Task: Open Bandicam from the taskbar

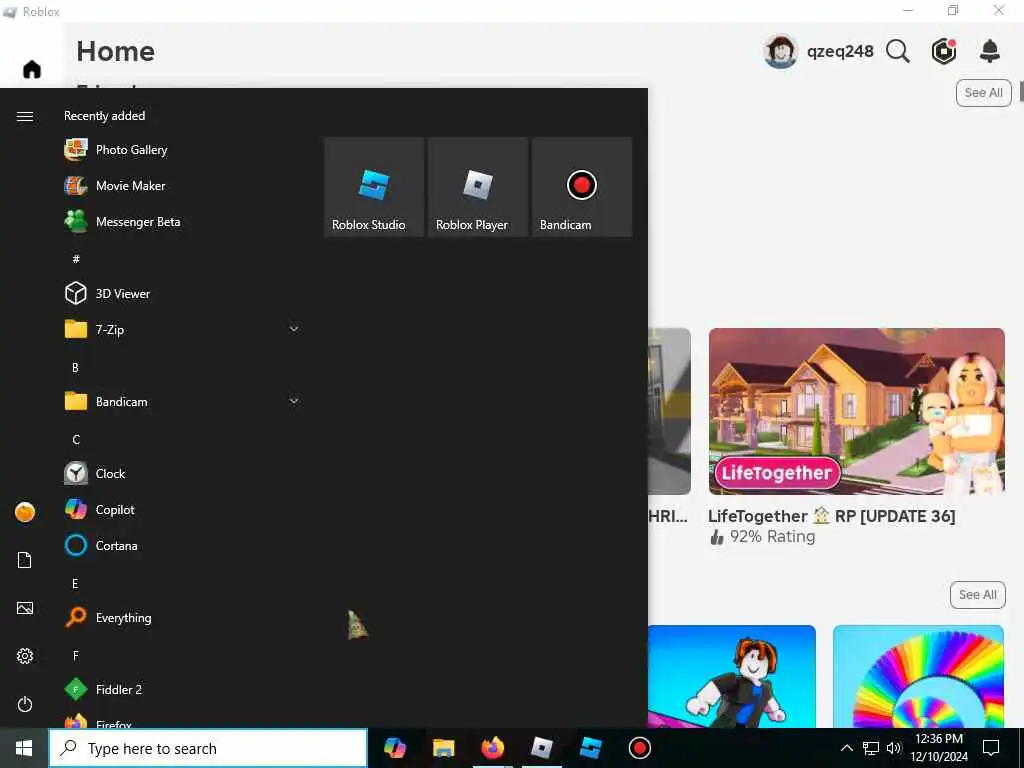Action: pyautogui.click(x=639, y=748)
